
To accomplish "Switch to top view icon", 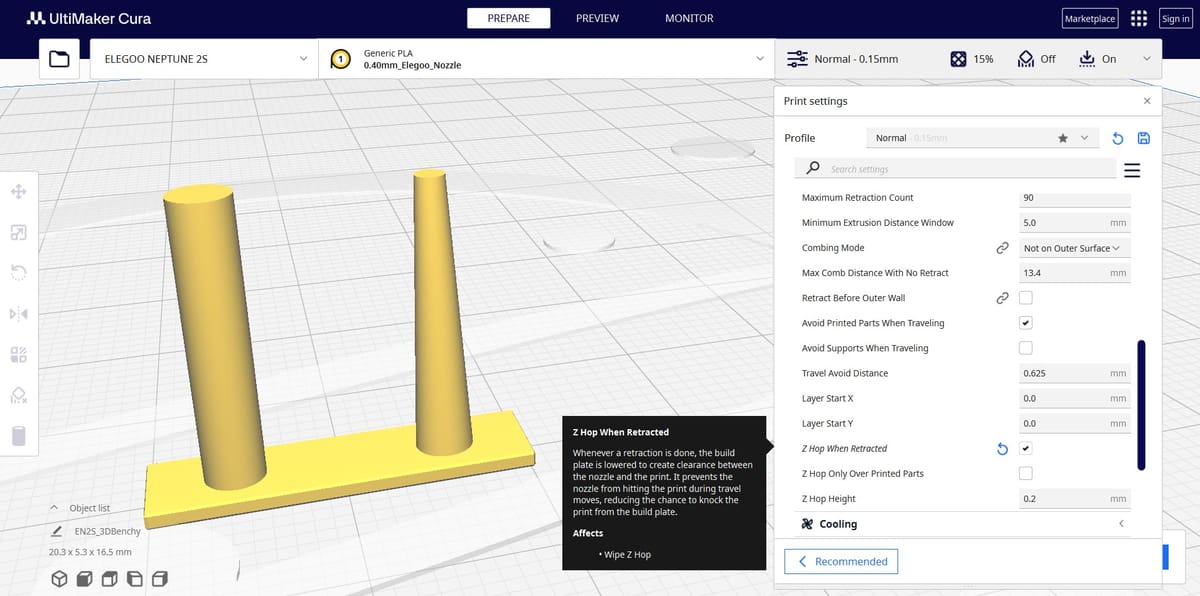I will 110,579.
